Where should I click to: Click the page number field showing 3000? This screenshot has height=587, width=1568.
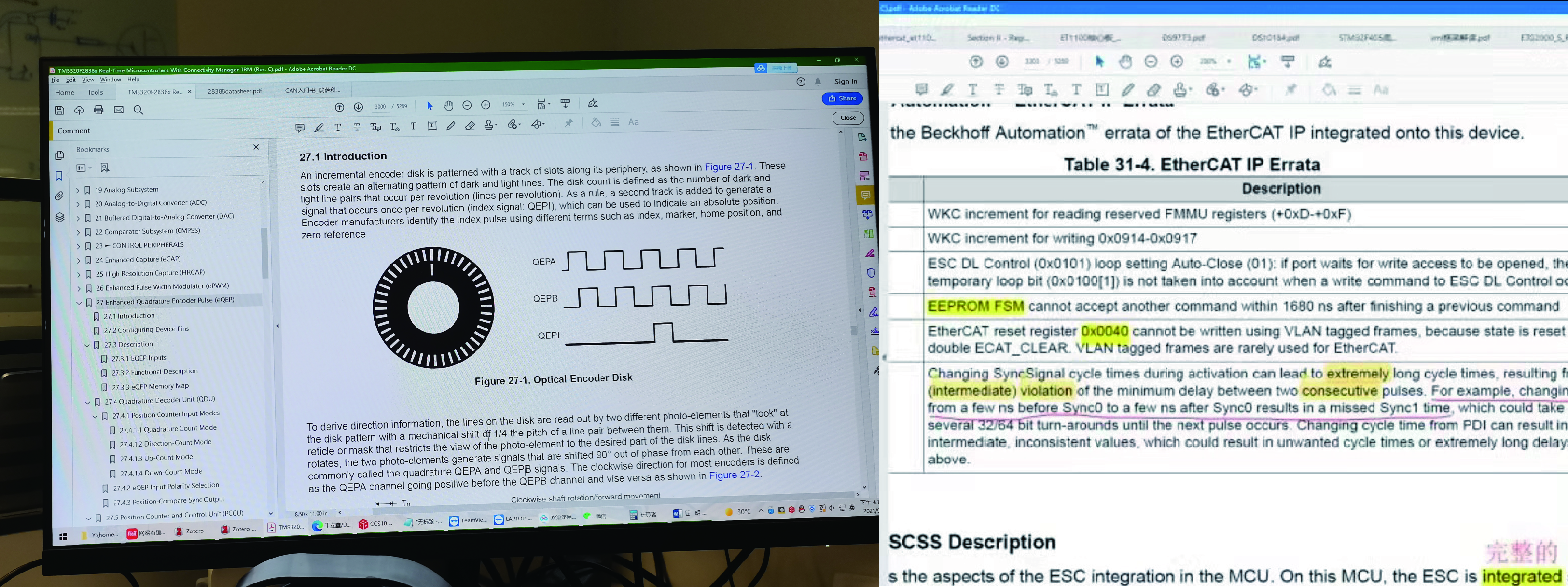coord(380,107)
